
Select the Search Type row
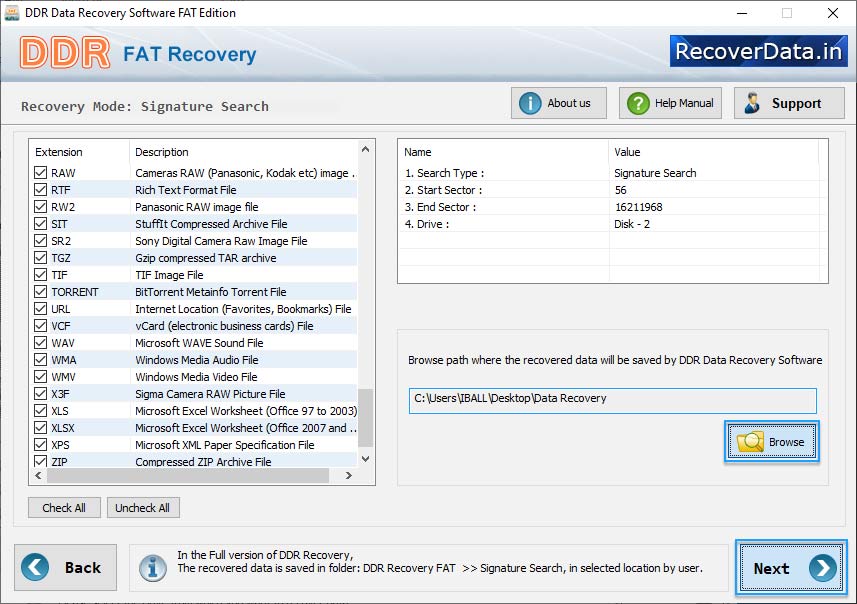click(609, 173)
